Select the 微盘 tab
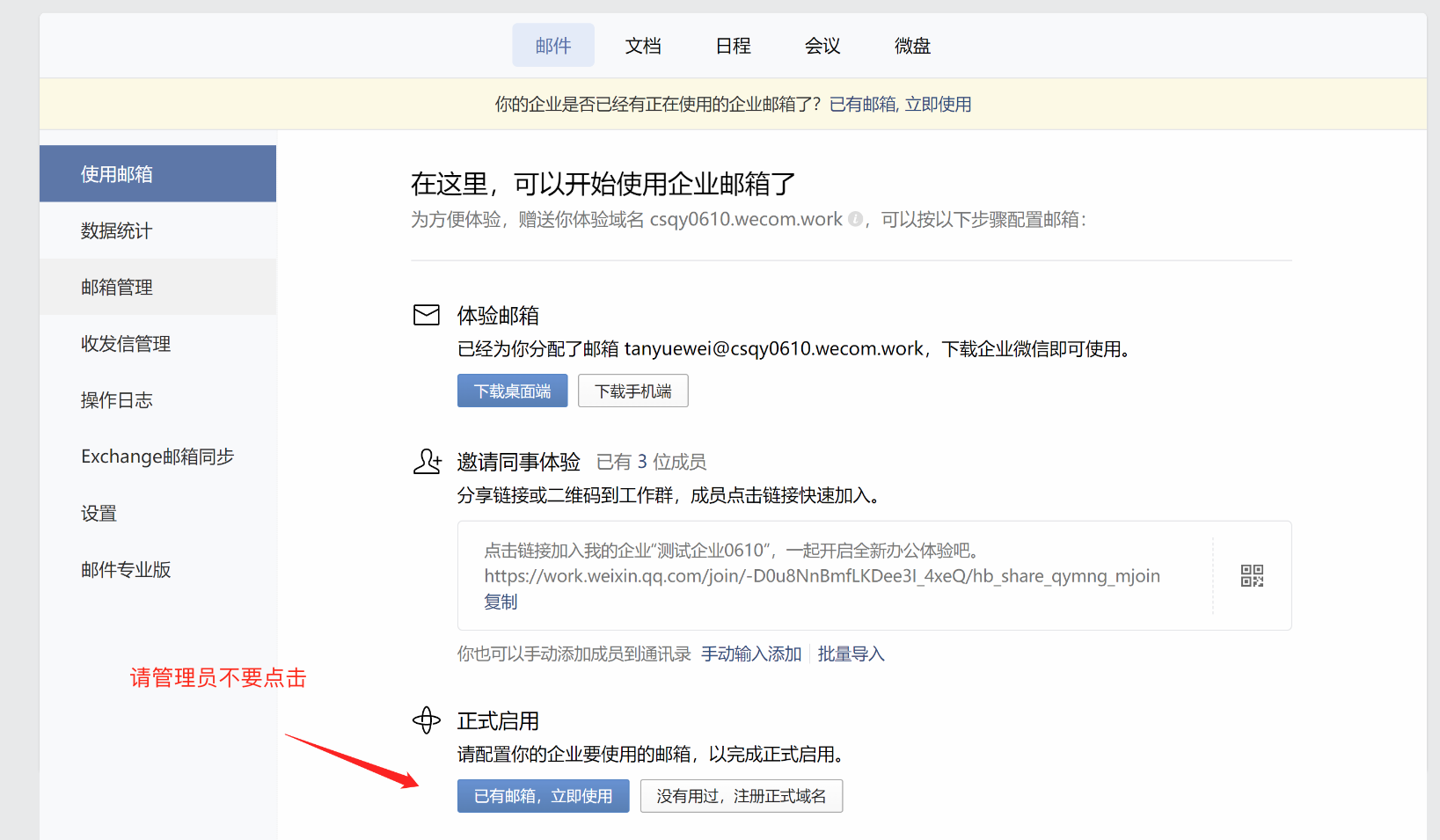Image resolution: width=1440 pixels, height=840 pixels. [912, 46]
